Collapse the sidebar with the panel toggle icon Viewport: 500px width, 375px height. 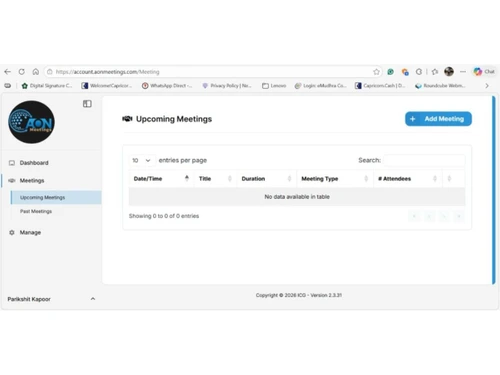87,104
